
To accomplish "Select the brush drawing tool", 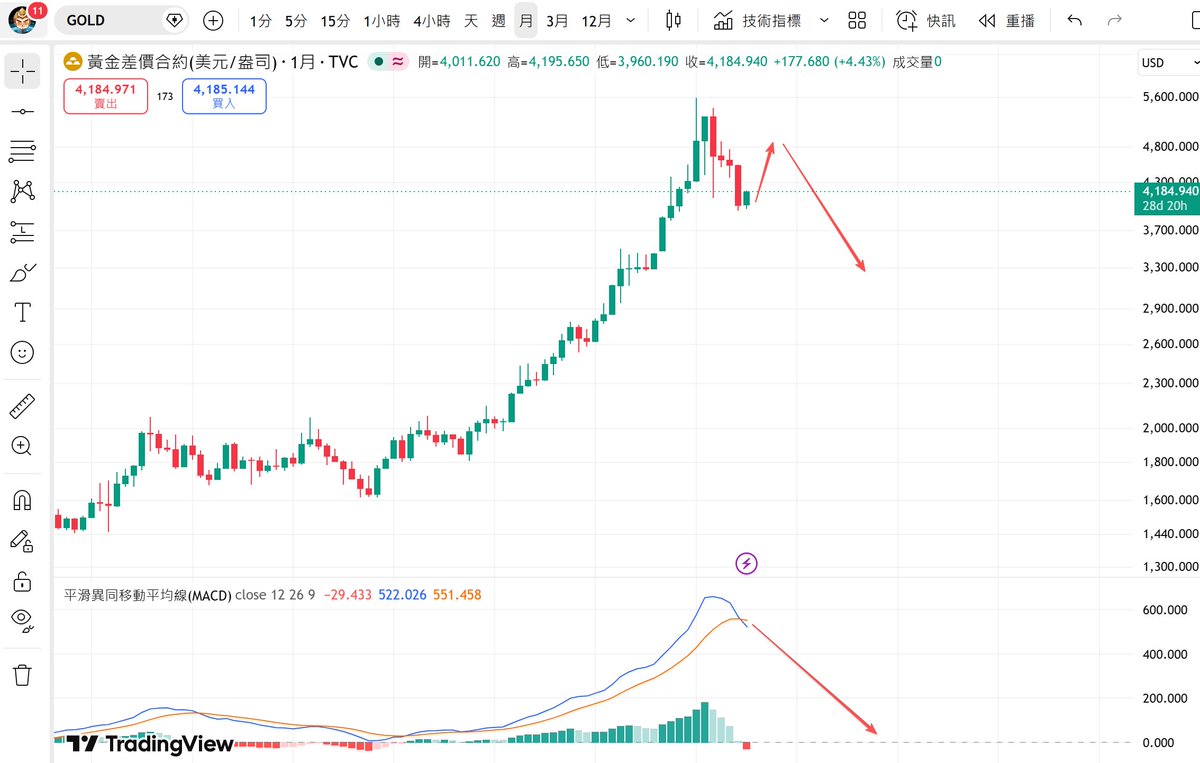I will tap(22, 272).
